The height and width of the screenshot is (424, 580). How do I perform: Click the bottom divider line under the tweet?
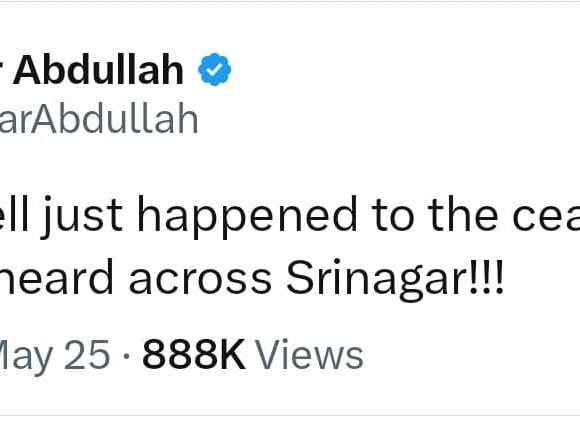point(290,416)
